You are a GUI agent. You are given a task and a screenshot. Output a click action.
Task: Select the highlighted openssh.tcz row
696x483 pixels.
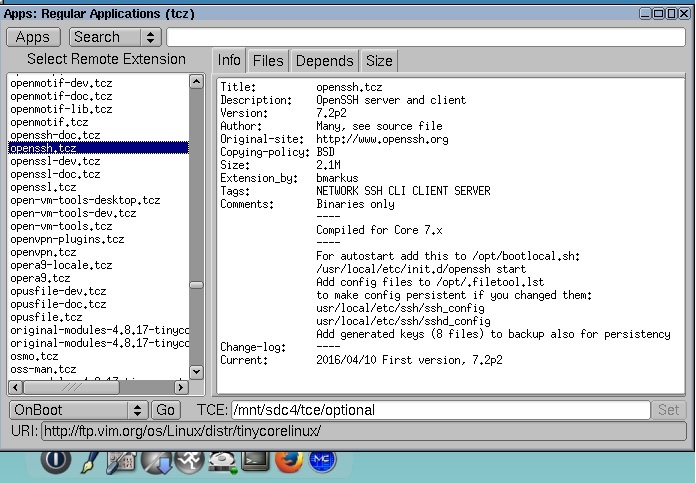(x=99, y=148)
